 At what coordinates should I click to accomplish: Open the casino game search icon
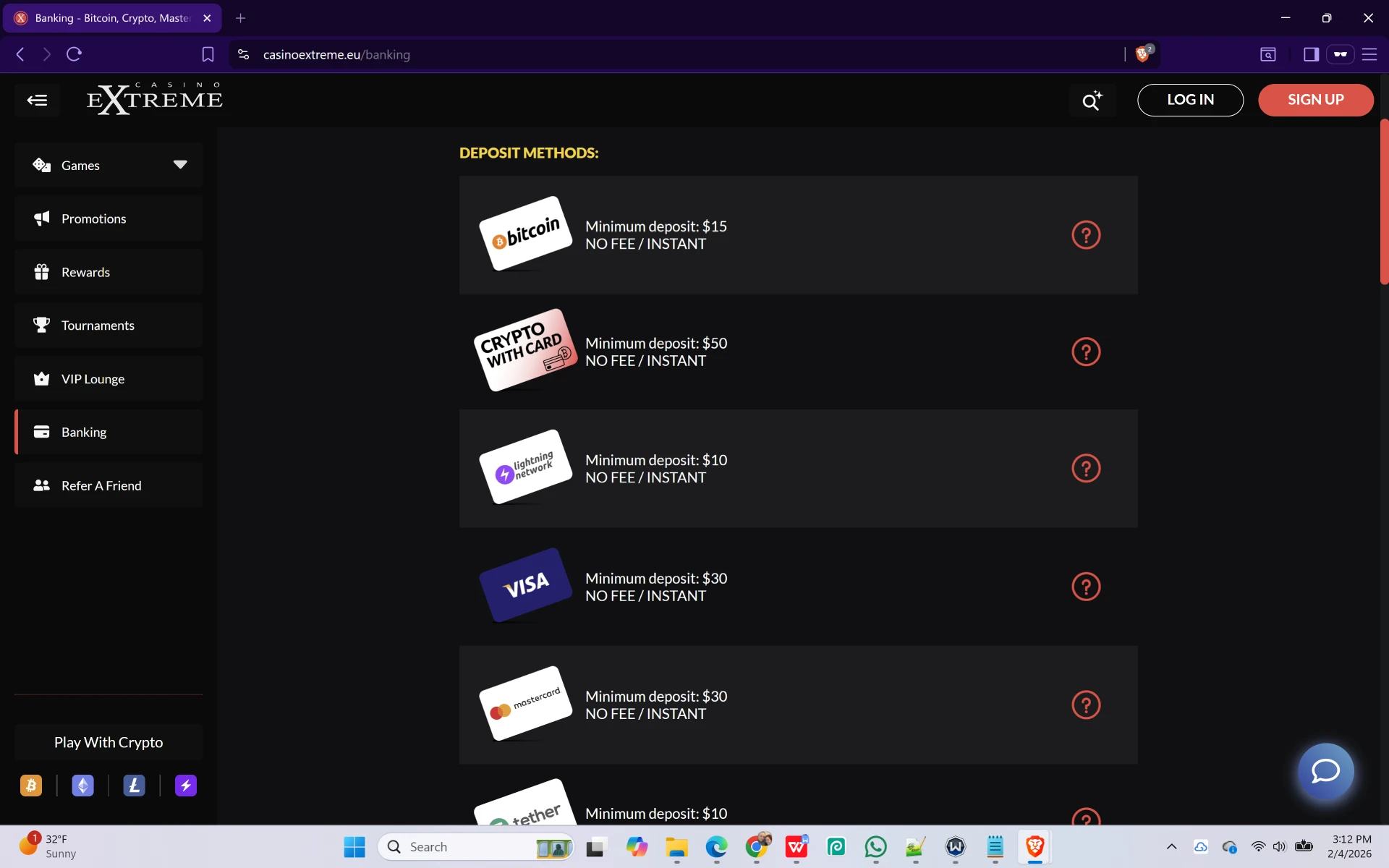pos(1092,101)
